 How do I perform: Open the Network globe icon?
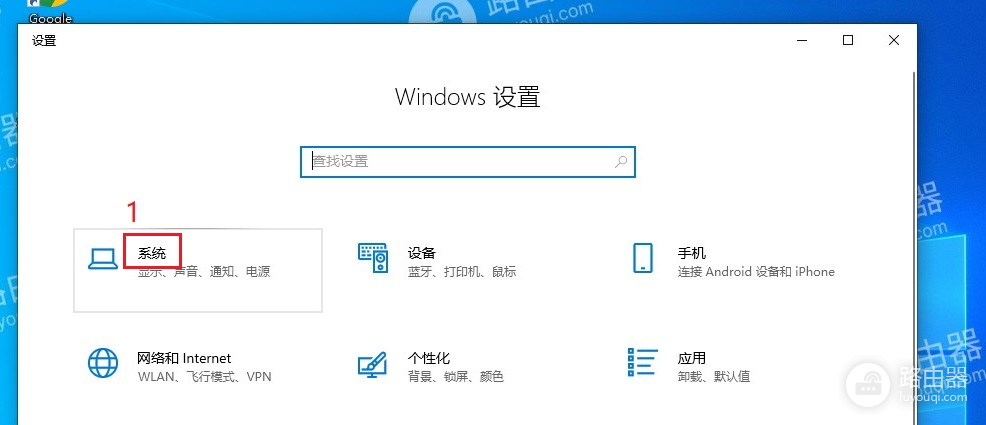[x=102, y=363]
